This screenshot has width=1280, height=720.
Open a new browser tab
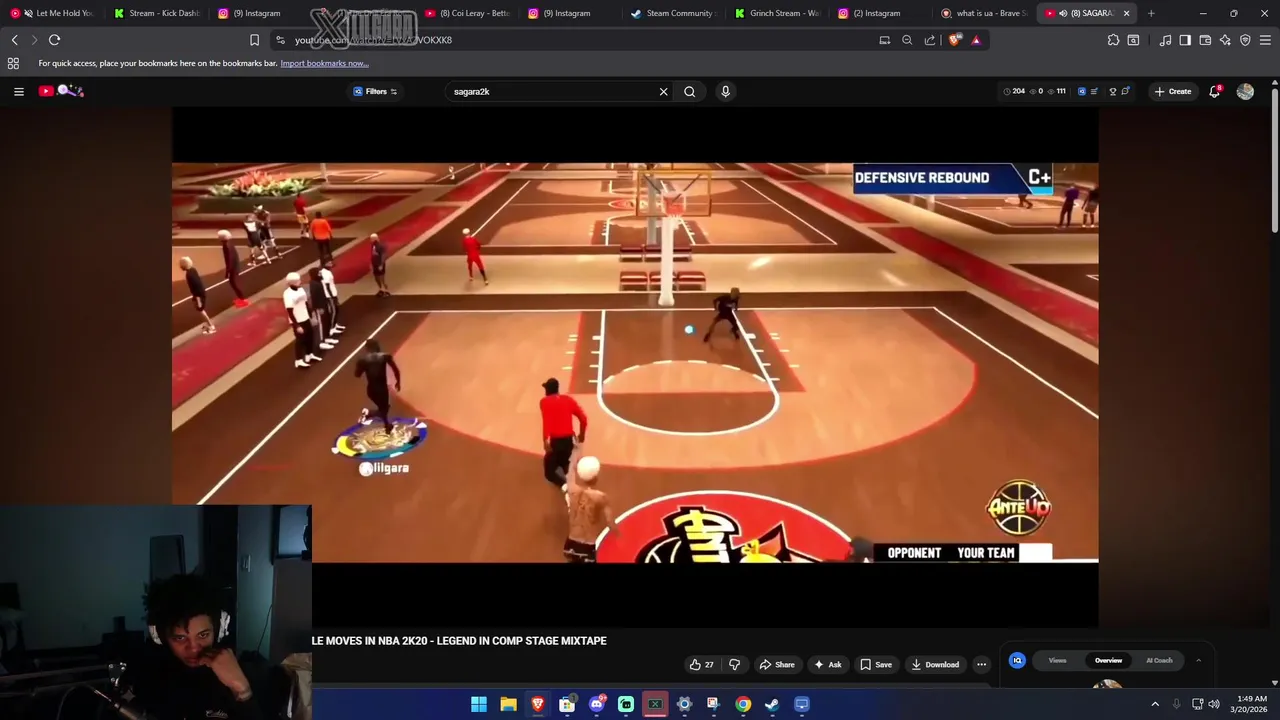coord(1151,13)
